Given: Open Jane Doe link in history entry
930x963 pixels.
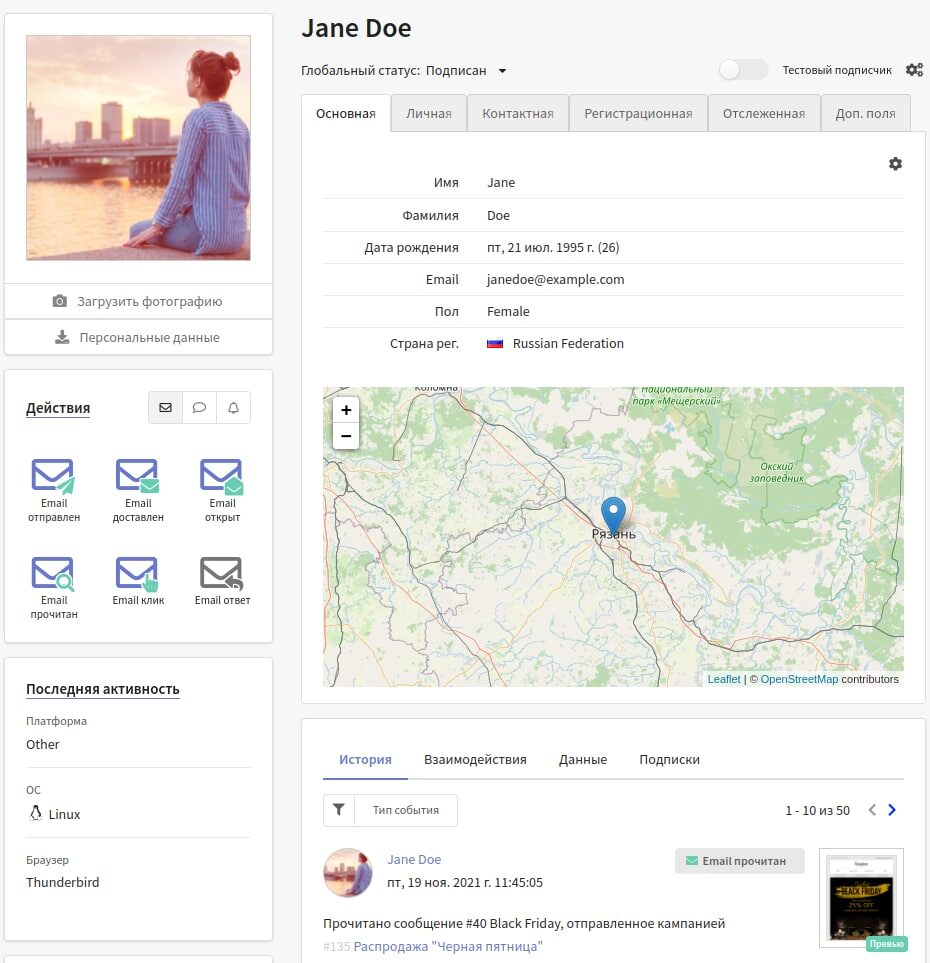Looking at the screenshot, I should click(x=414, y=860).
